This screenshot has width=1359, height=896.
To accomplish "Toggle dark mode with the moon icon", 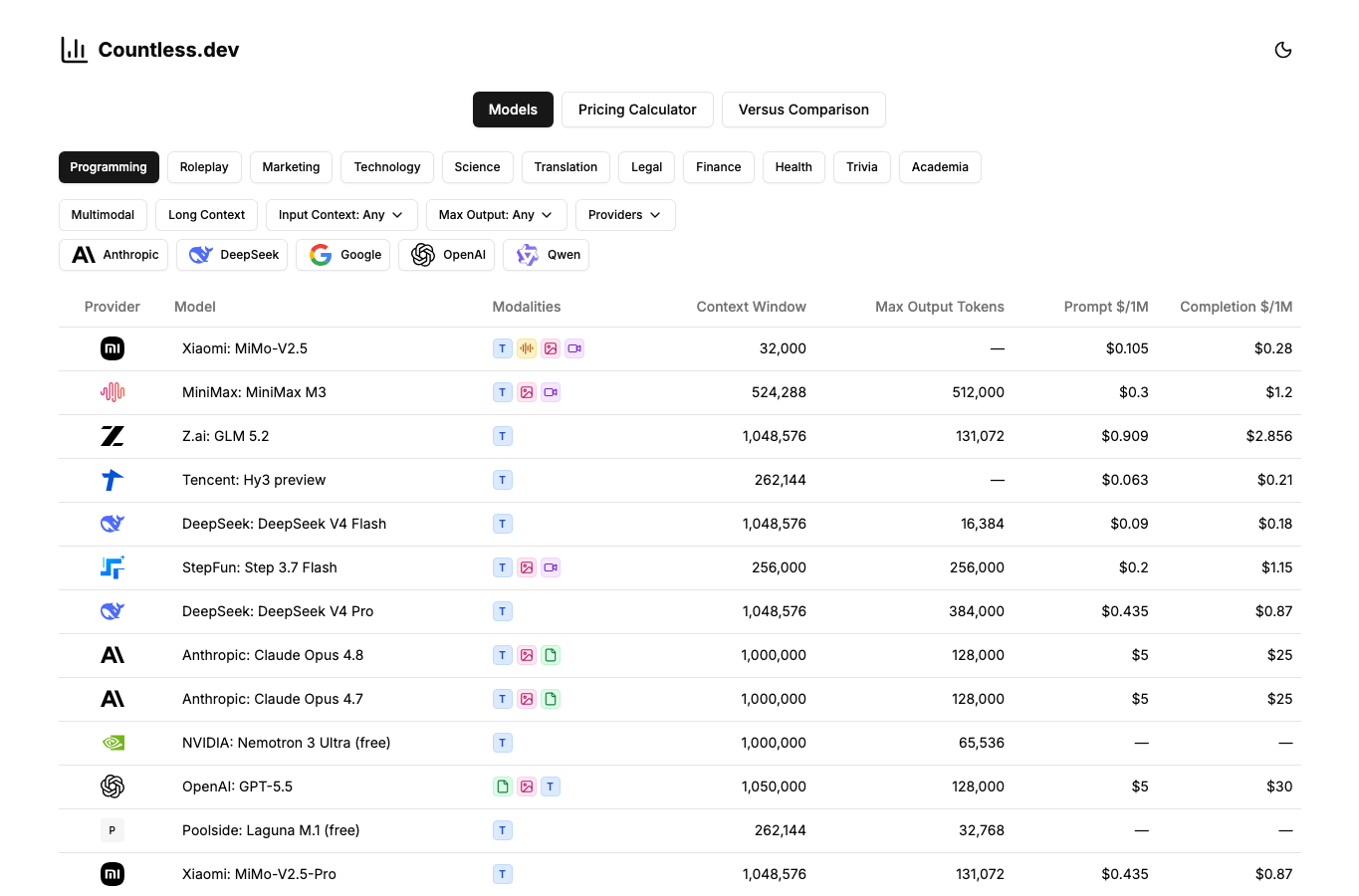I will pos(1283,50).
